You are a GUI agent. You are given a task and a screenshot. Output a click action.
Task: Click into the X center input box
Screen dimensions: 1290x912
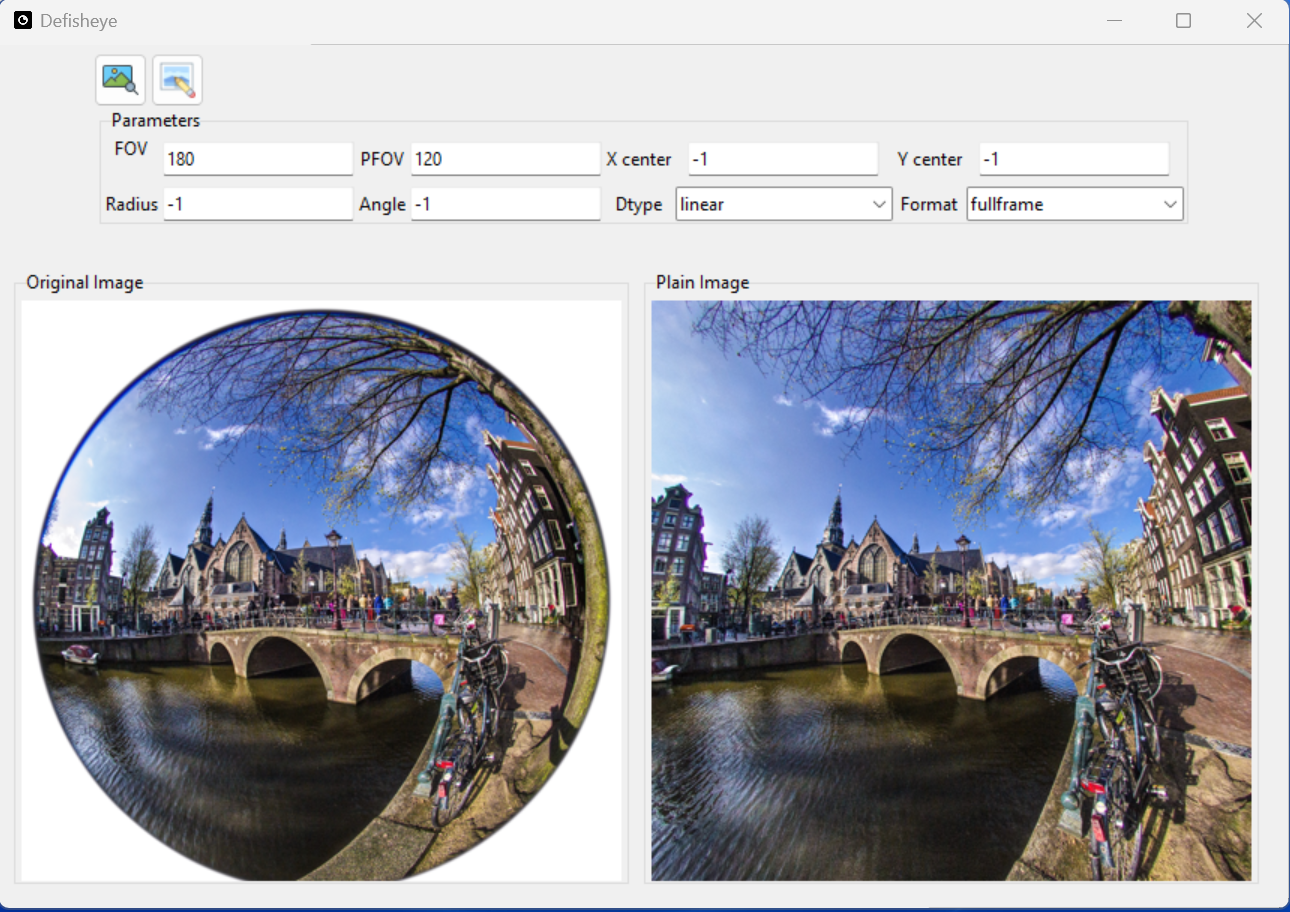[x=783, y=159]
